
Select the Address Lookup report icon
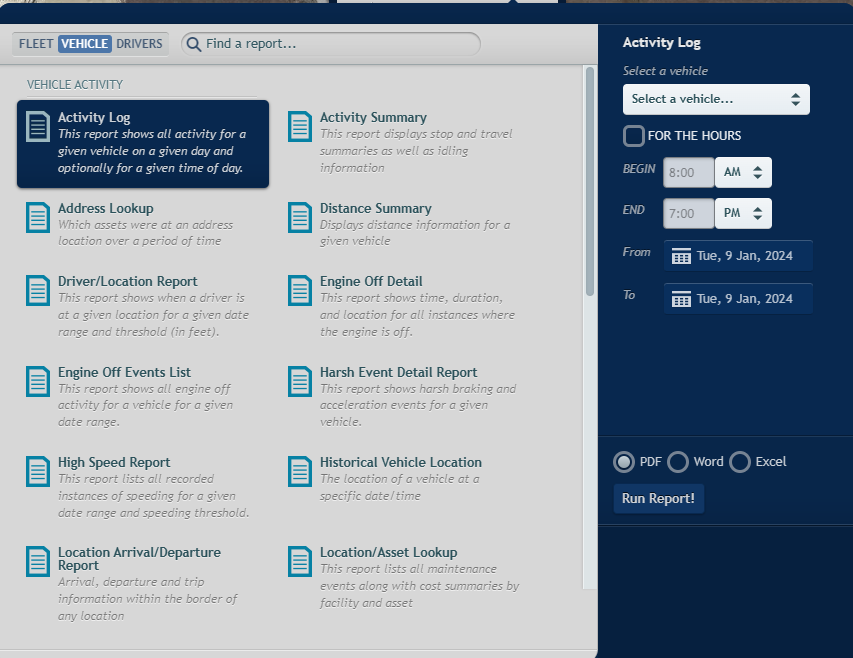[x=37, y=216]
